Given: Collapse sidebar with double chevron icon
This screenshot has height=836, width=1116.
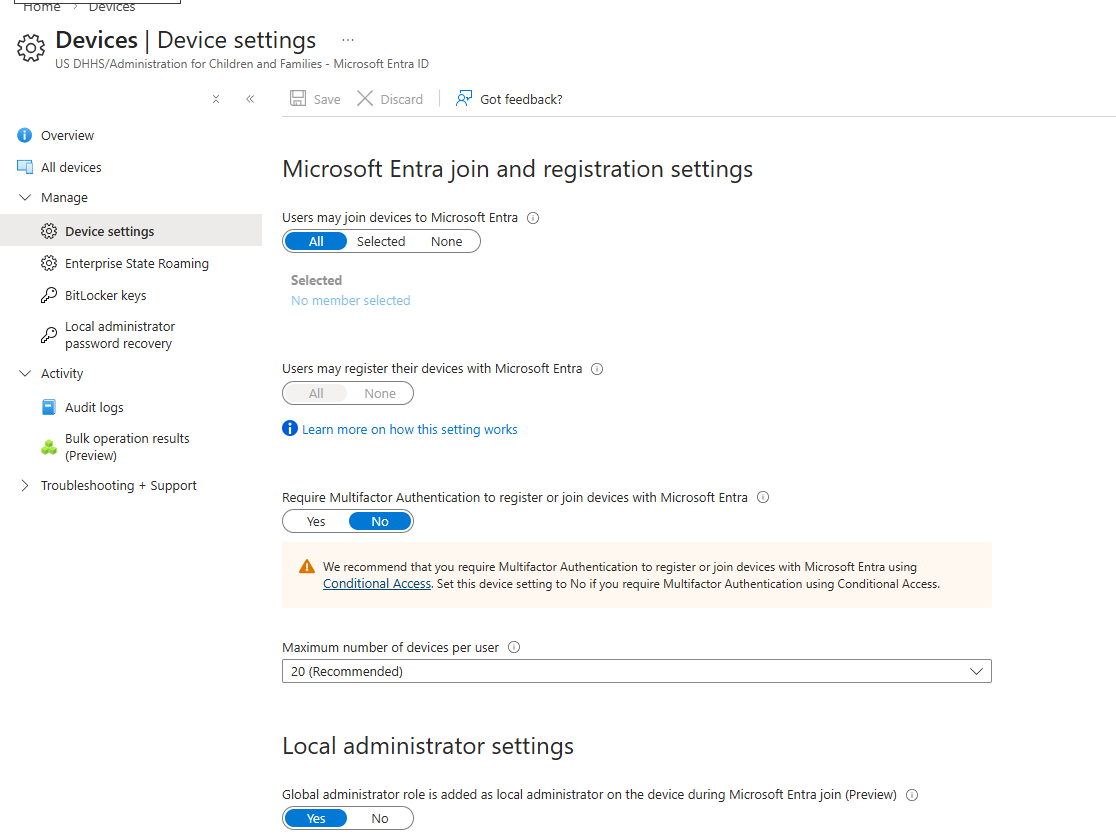Looking at the screenshot, I should [x=250, y=99].
